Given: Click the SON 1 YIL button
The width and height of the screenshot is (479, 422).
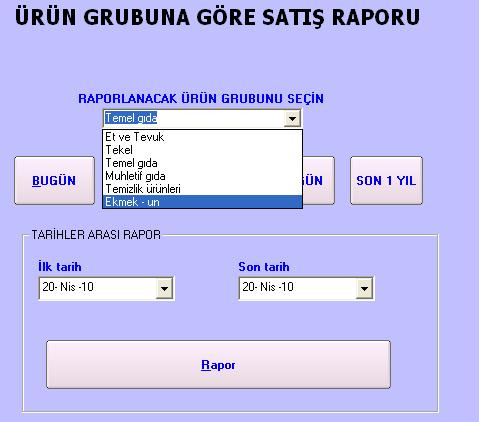Looking at the screenshot, I should 386,180.
